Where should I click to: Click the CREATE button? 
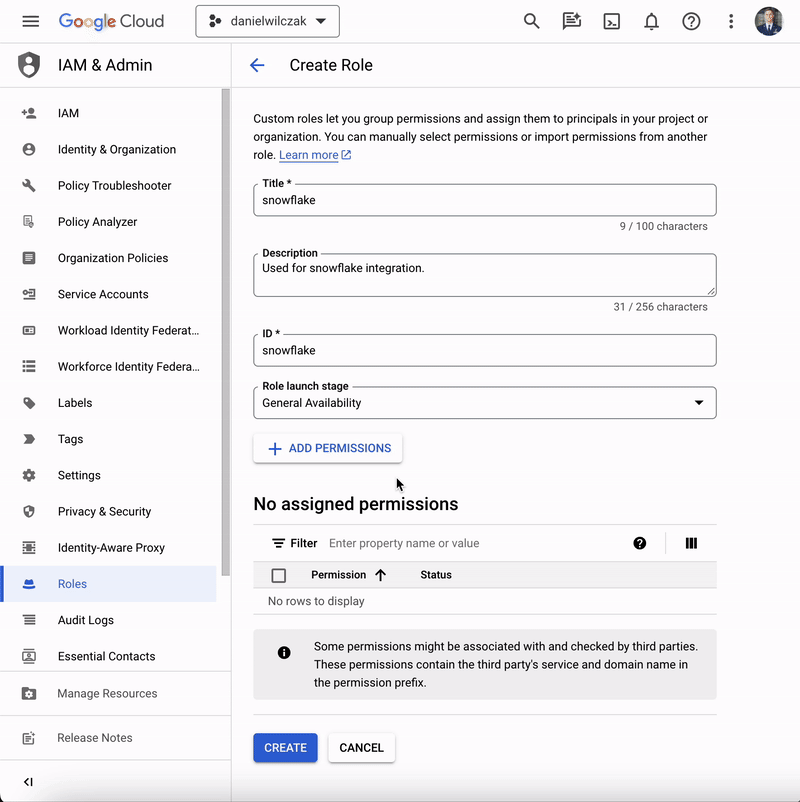[285, 748]
